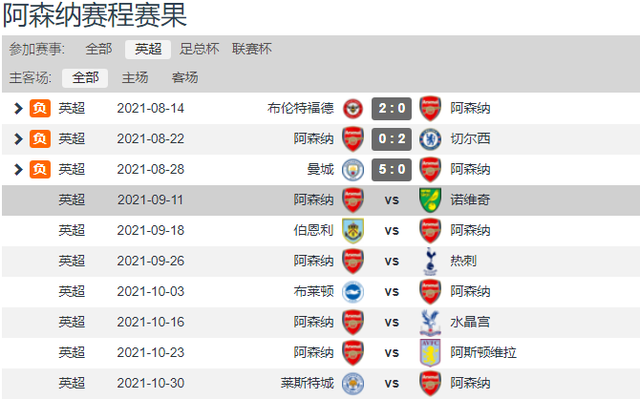The width and height of the screenshot is (640, 399).
Task: Expand the 2021-08-14 match row
Action: pyautogui.click(x=18, y=109)
